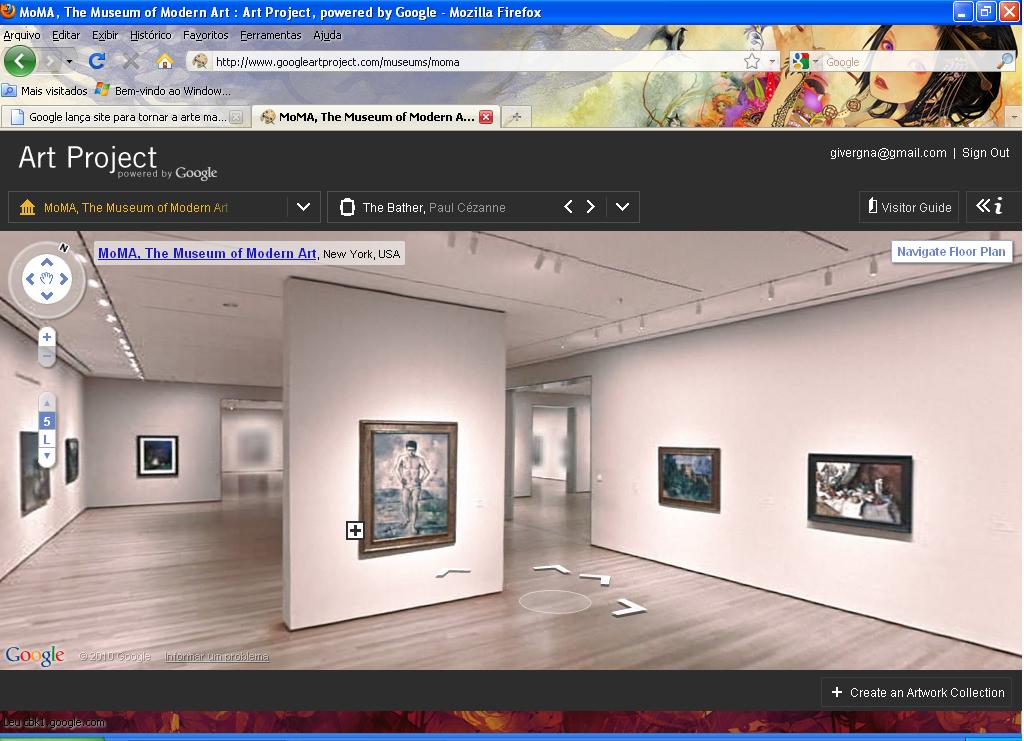Screen dimensions: 1024x741
Task: Click the artwork frame icon
Action: click(x=347, y=207)
